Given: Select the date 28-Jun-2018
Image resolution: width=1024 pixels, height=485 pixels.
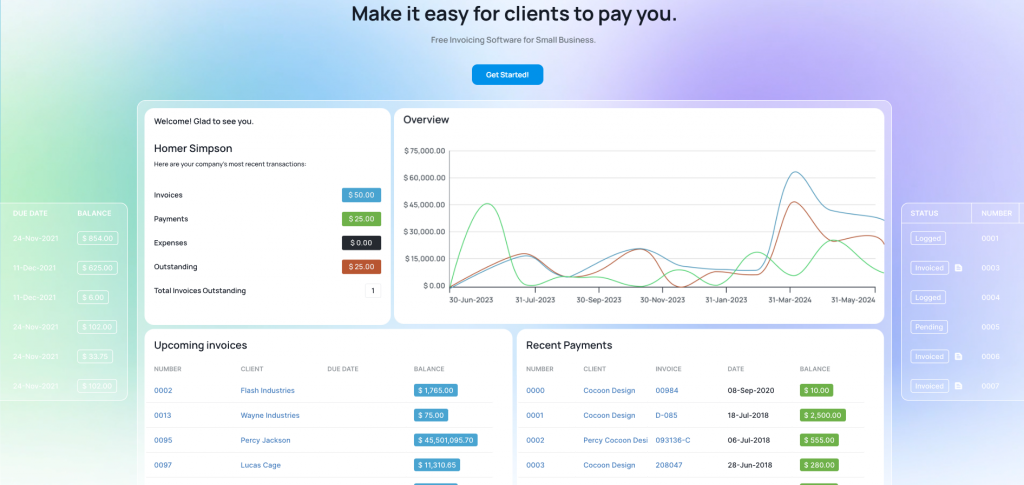Looking at the screenshot, I should pos(750,465).
